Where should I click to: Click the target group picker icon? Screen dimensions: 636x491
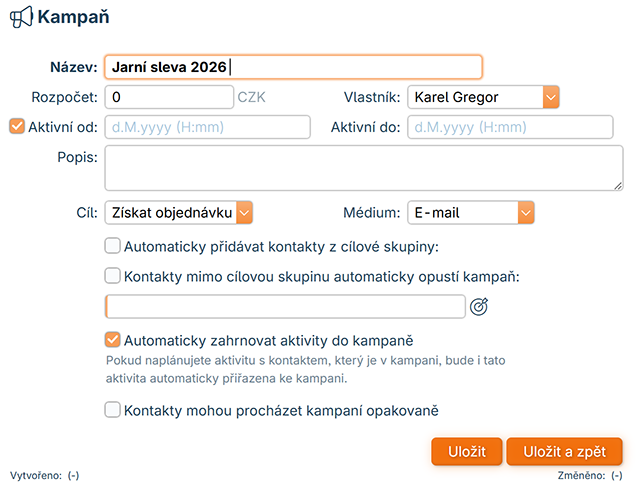coord(479,307)
